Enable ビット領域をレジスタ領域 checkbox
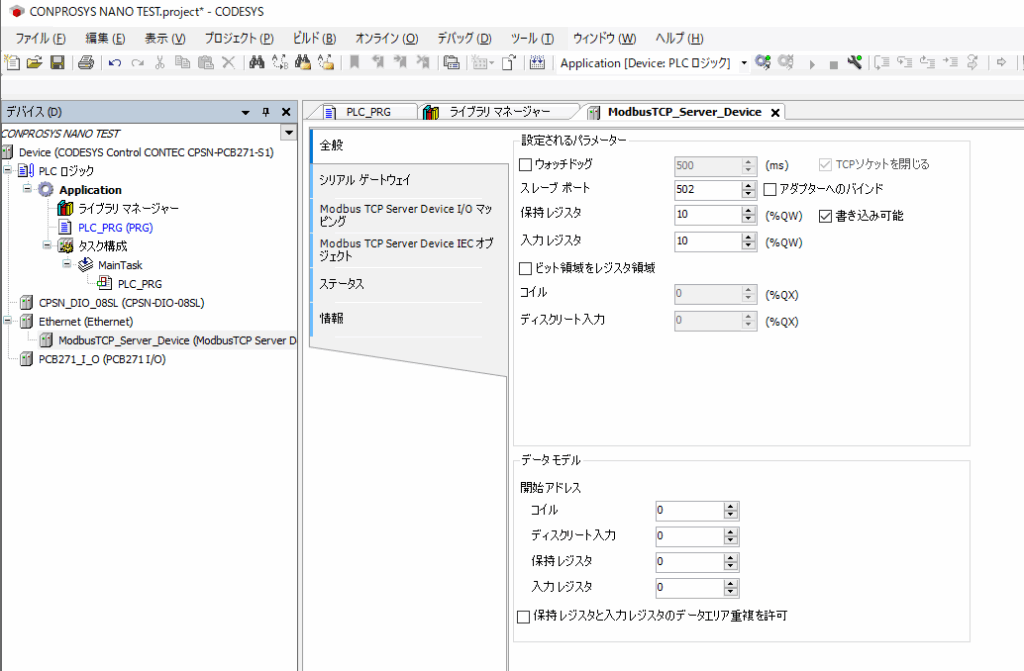This screenshot has width=1024, height=671. point(526,269)
